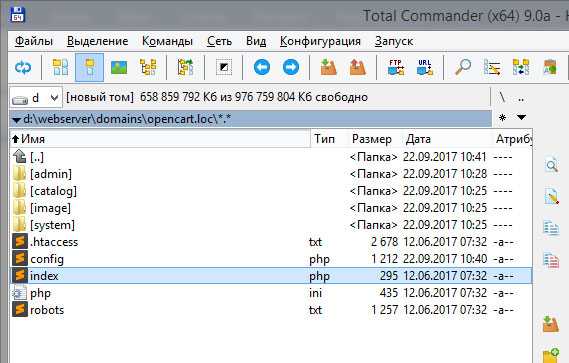The height and width of the screenshot is (363, 569).
Task: Click the Sublime icon next to robots
Action: pos(20,310)
